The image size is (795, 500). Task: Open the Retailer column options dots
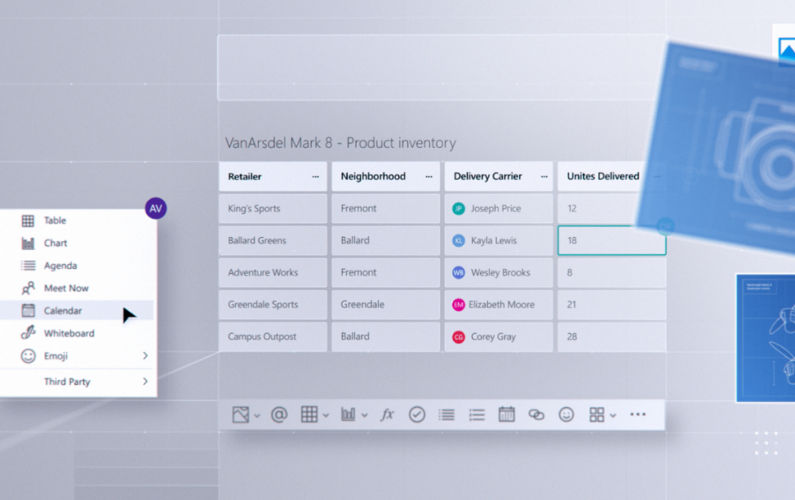[x=316, y=176]
